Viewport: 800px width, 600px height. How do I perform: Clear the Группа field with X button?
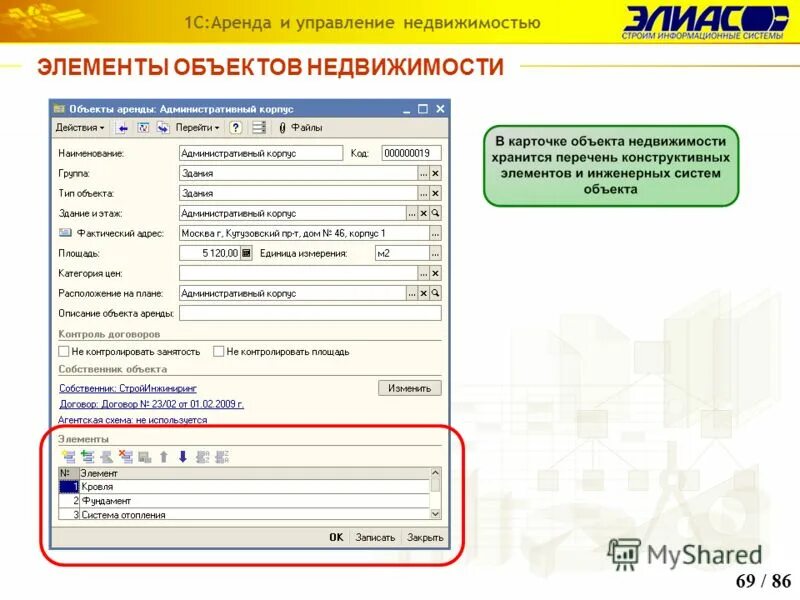point(435,173)
